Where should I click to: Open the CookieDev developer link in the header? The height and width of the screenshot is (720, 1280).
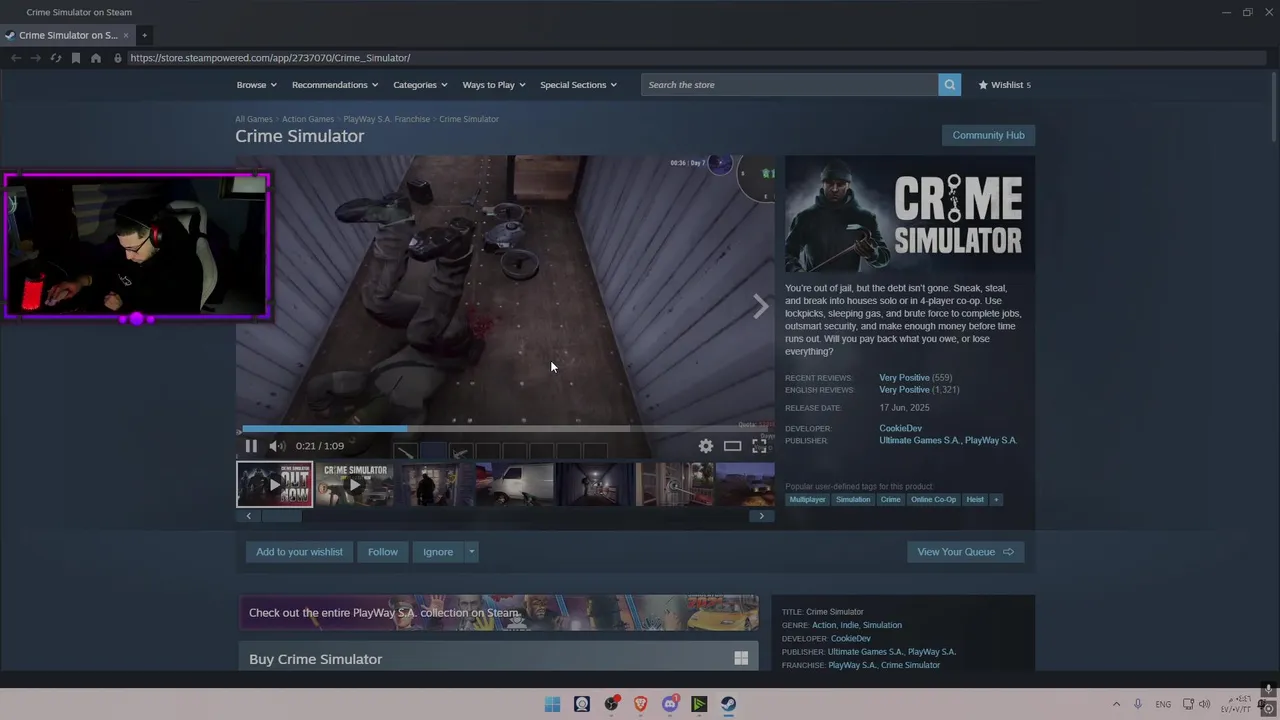(900, 428)
